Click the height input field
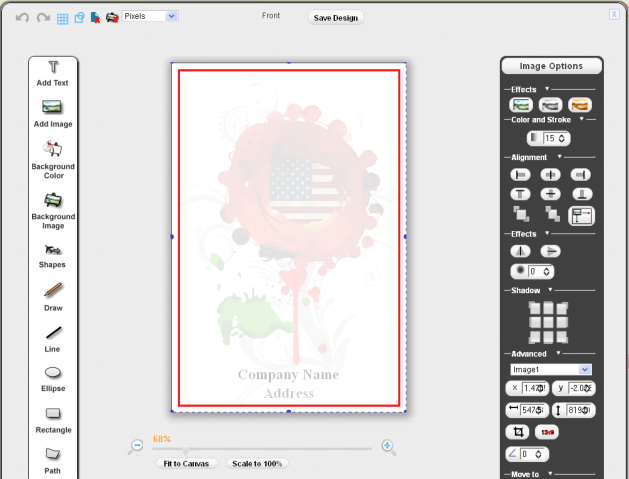Screen dimensions: 629x479 click(x=579, y=410)
